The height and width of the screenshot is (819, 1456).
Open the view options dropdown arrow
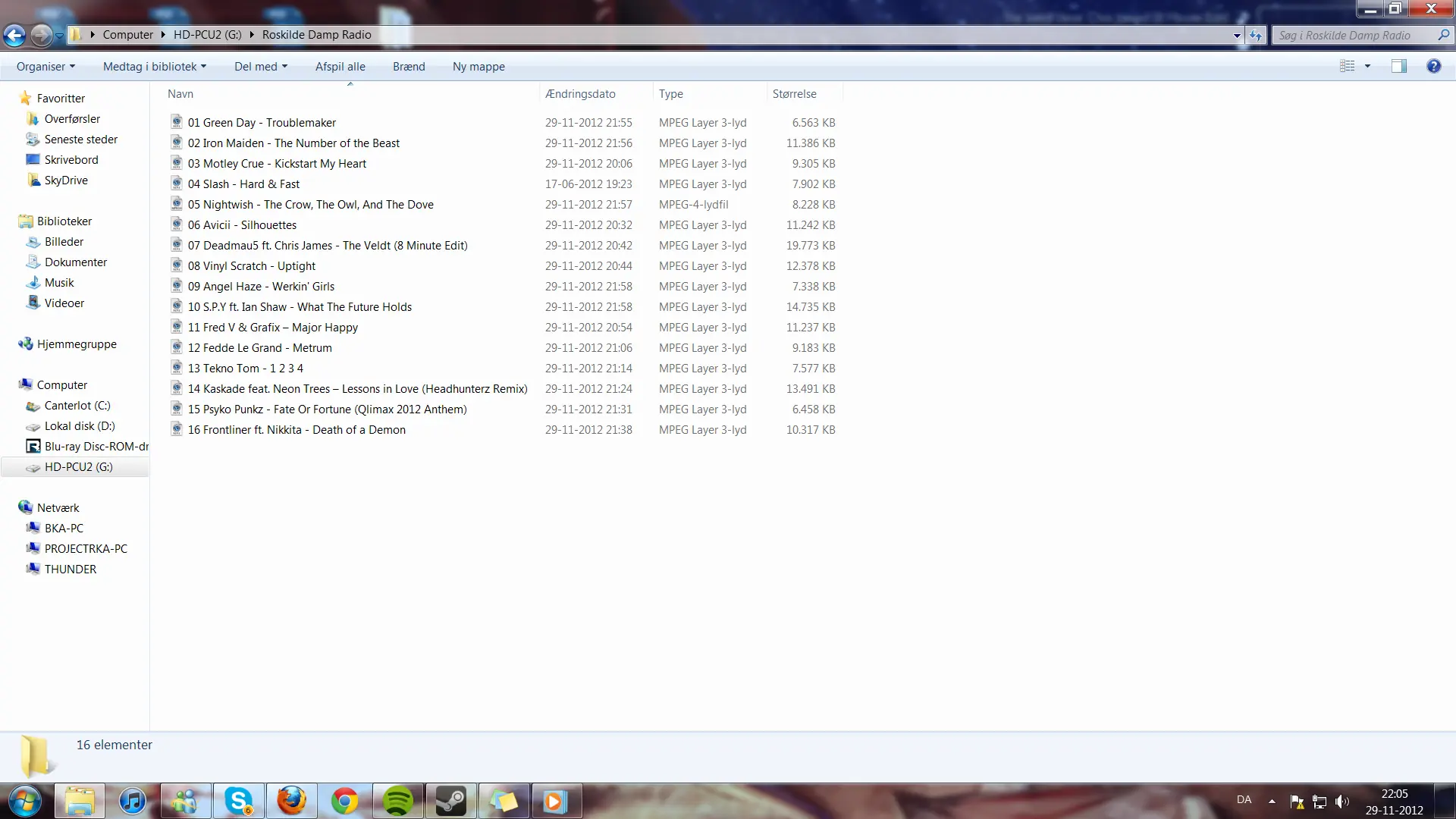click(x=1367, y=66)
